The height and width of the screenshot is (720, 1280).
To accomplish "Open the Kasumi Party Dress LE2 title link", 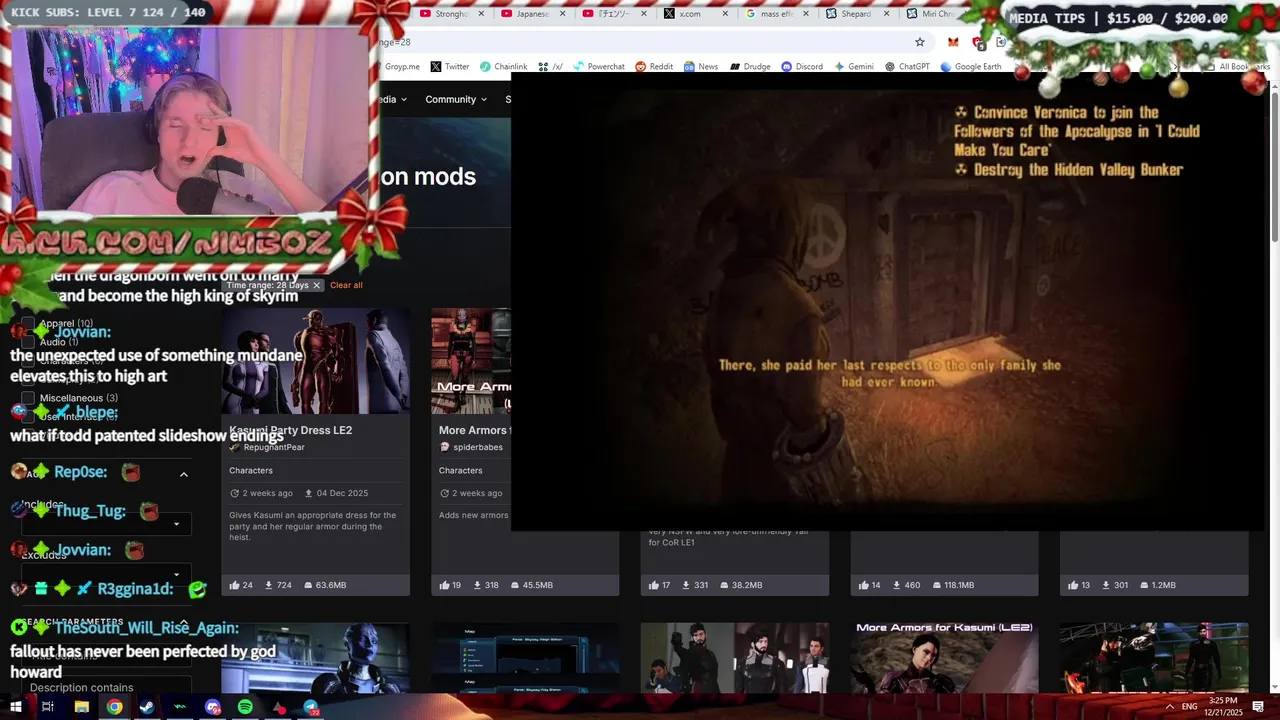I will [x=291, y=430].
